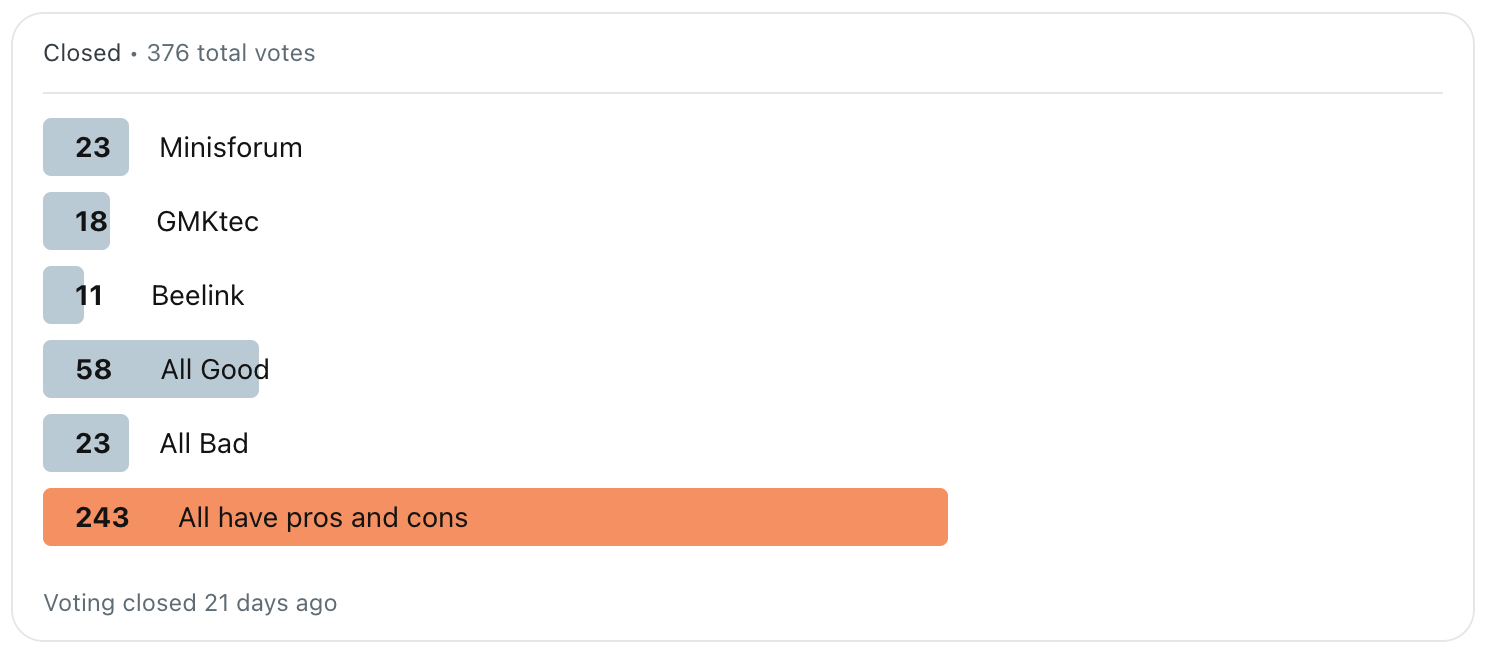The height and width of the screenshot is (662, 1488).
Task: Select the All Good option label
Action: (x=214, y=370)
